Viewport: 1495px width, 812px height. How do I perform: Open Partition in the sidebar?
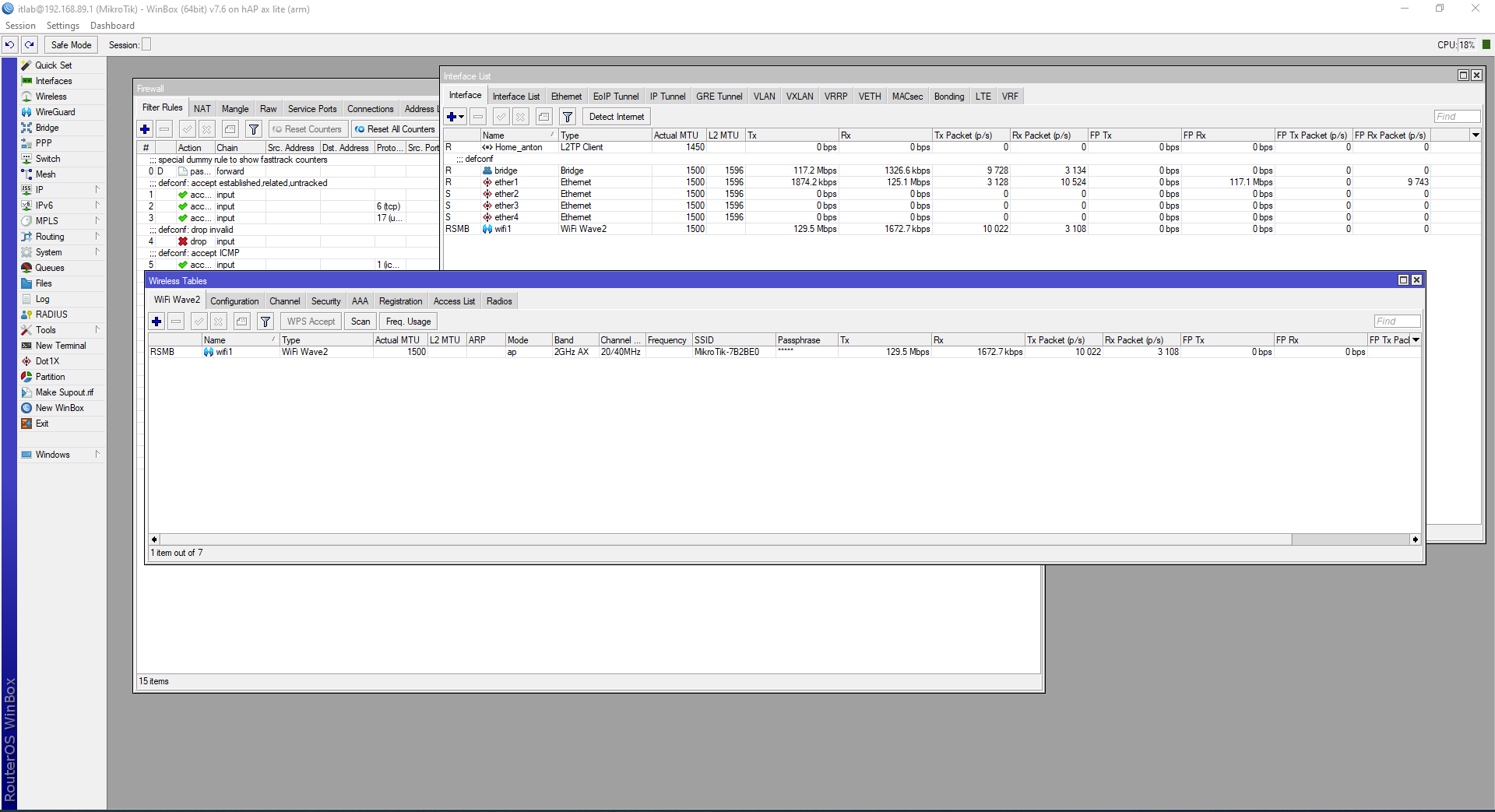[x=50, y=377]
